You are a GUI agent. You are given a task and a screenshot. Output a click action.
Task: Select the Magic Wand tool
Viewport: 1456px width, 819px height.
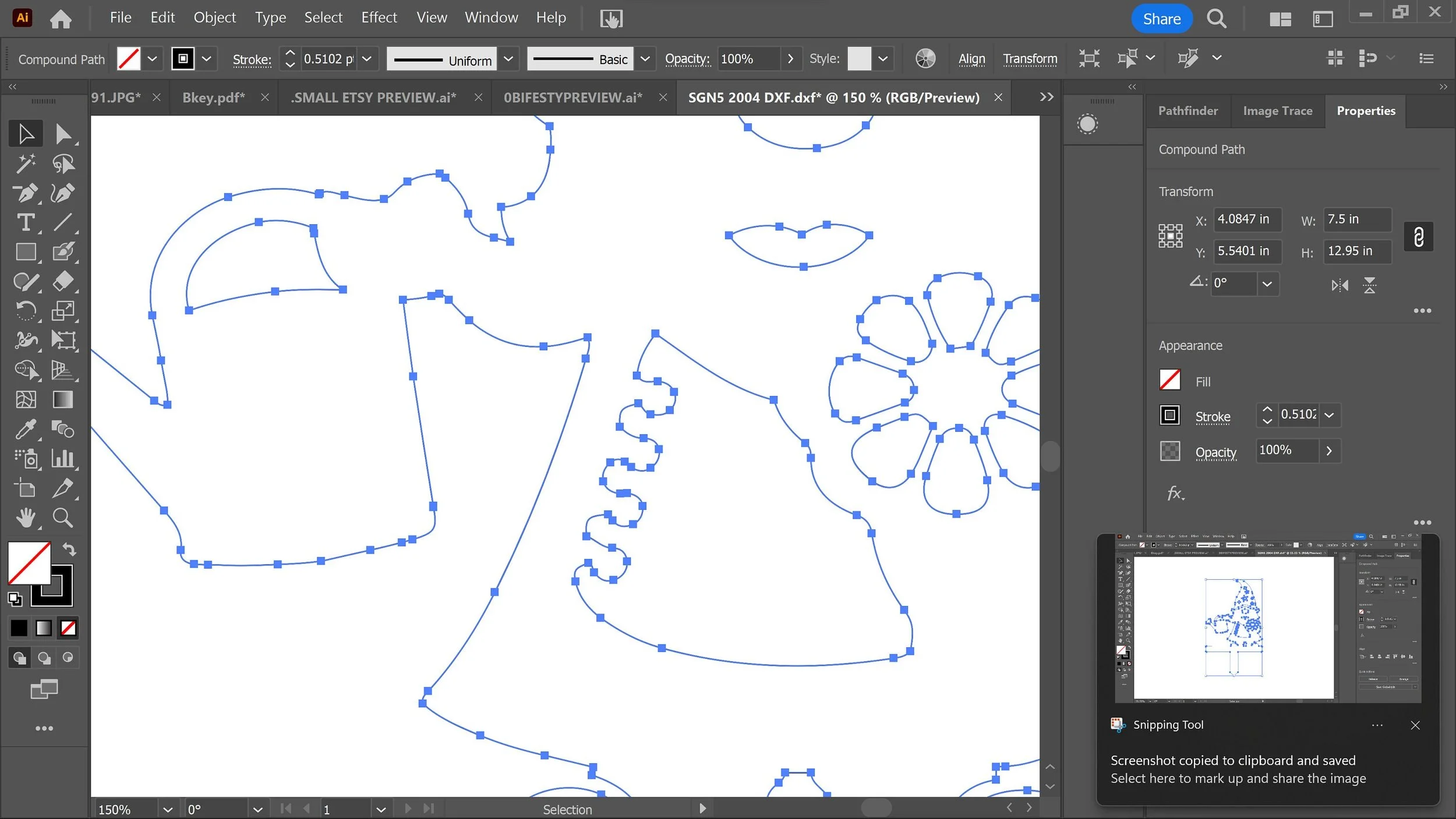pyautogui.click(x=26, y=164)
